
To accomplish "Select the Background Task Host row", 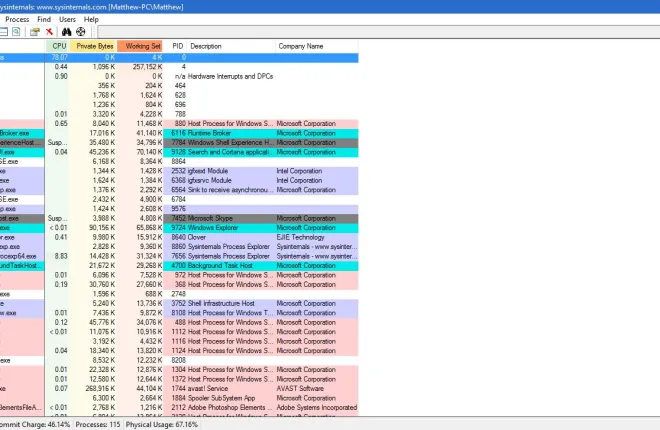I will 179,265.
